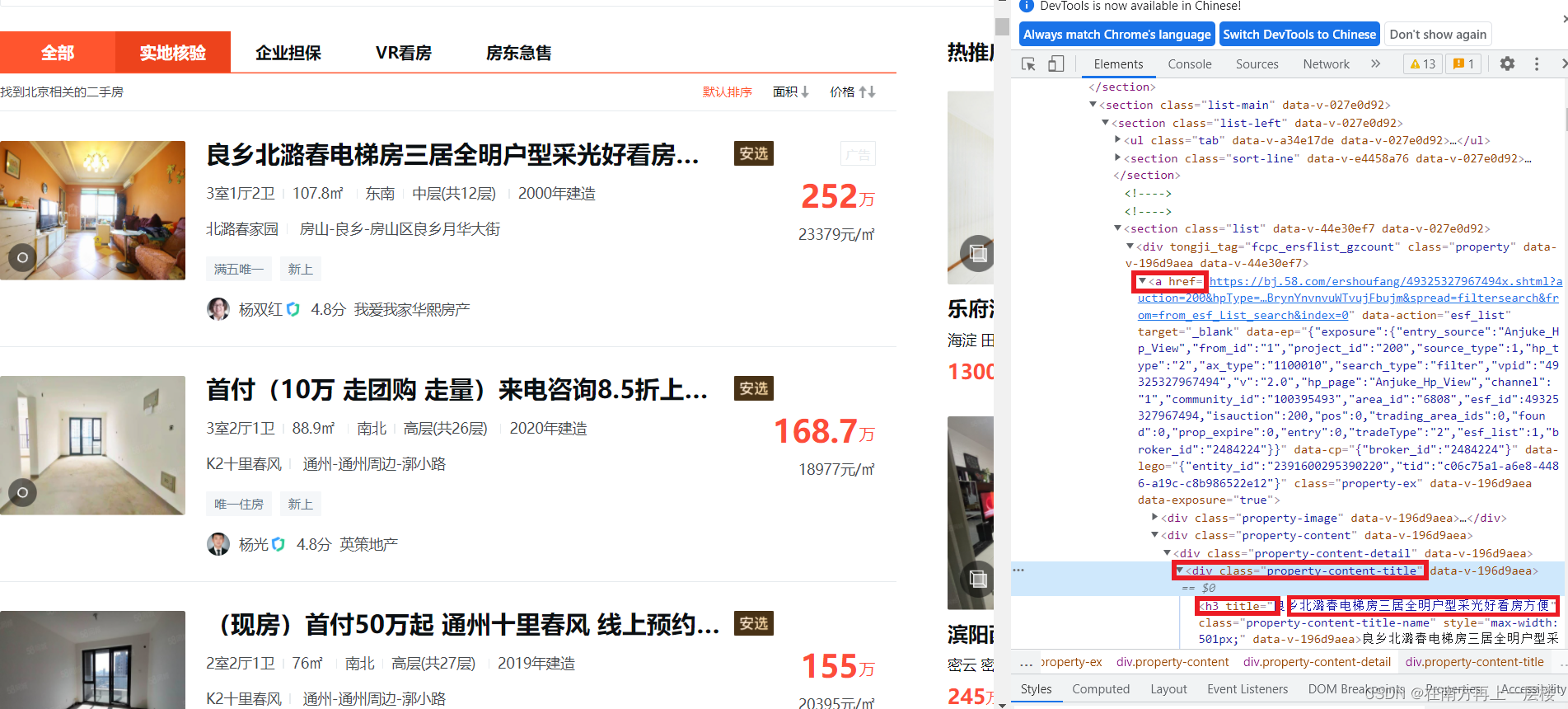The width and height of the screenshot is (1568, 709).
Task: Collapse the section class="list-left" node
Action: (1106, 123)
